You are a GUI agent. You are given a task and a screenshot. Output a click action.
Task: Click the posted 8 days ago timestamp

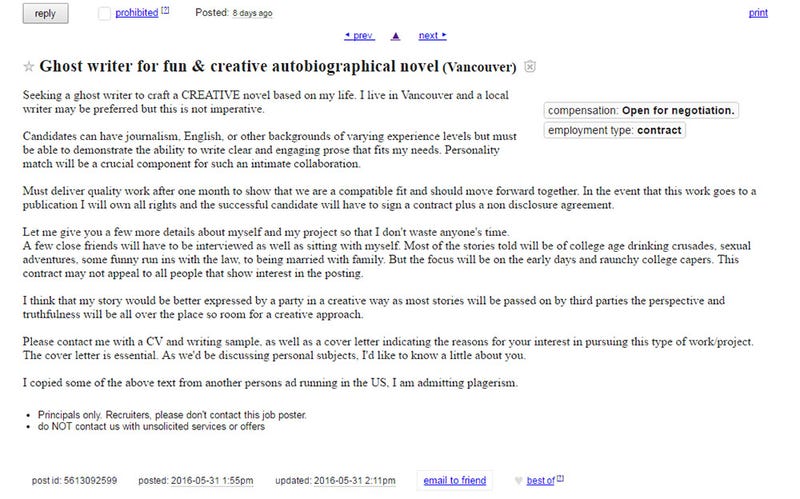(x=253, y=13)
